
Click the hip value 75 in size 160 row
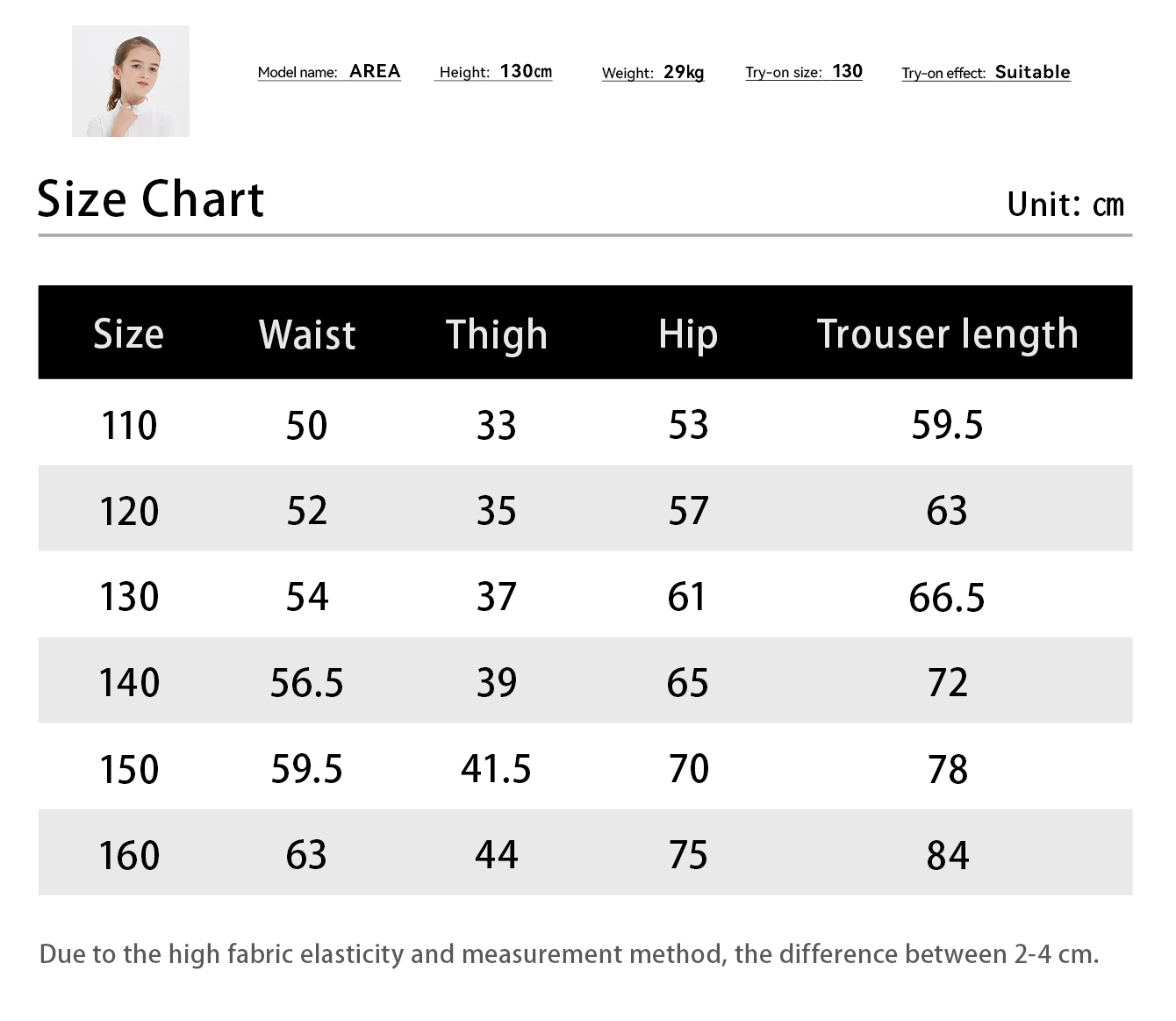tap(688, 855)
